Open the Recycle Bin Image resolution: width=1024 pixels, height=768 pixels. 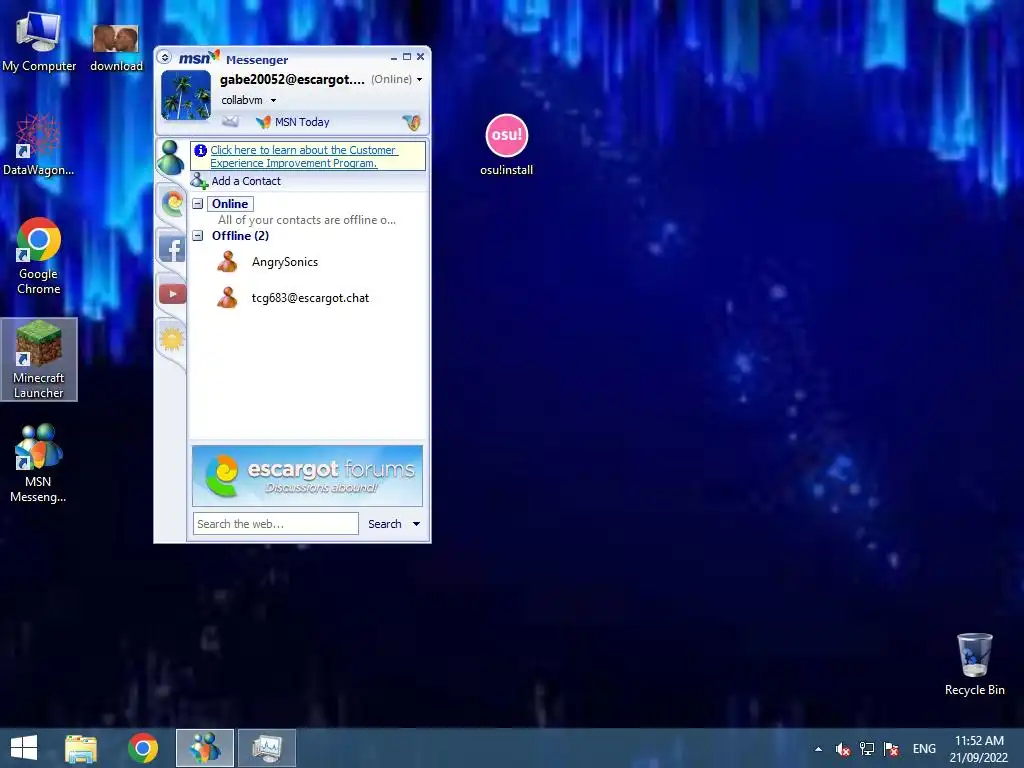974,664
